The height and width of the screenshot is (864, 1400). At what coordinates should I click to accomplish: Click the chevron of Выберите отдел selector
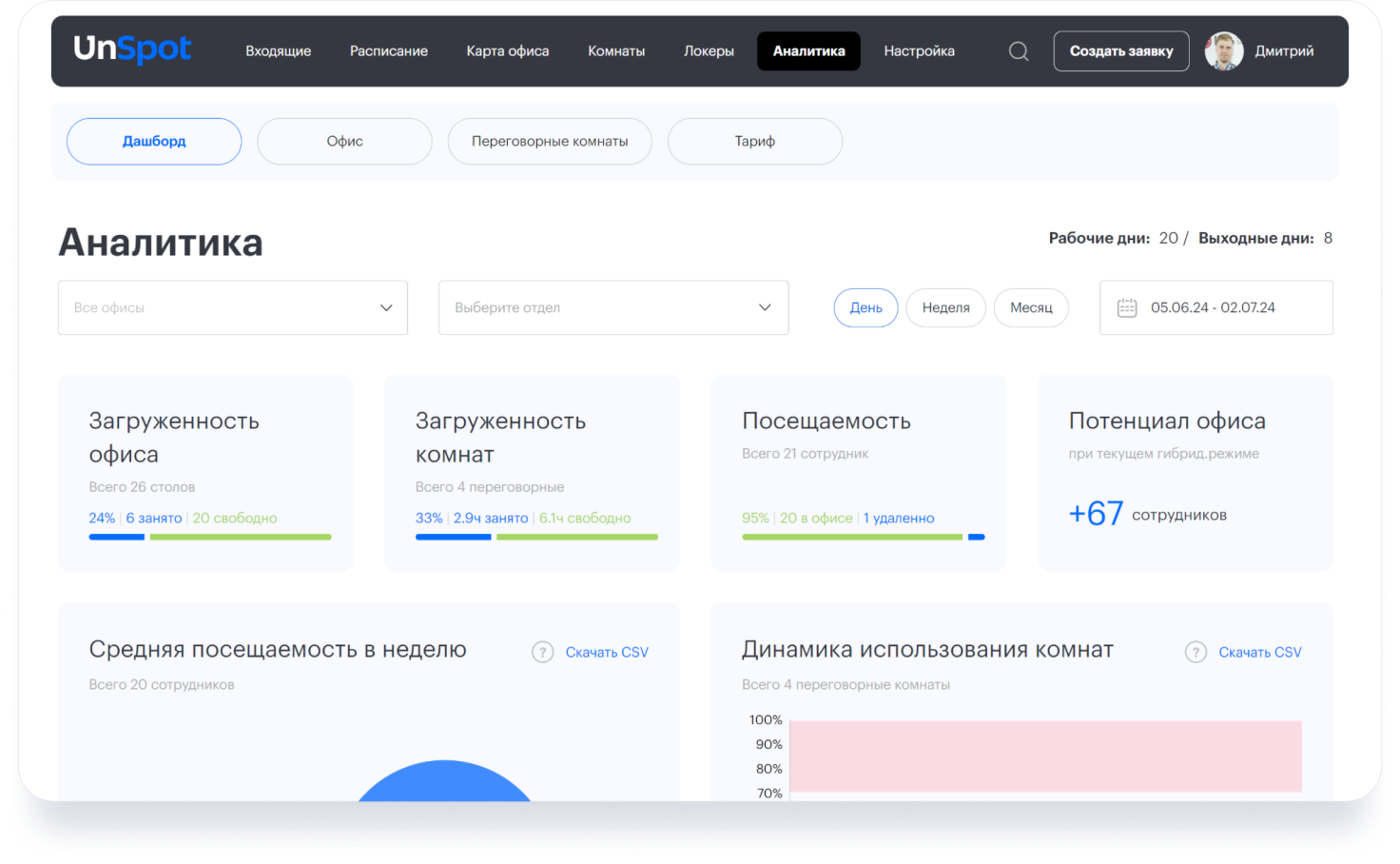(765, 307)
